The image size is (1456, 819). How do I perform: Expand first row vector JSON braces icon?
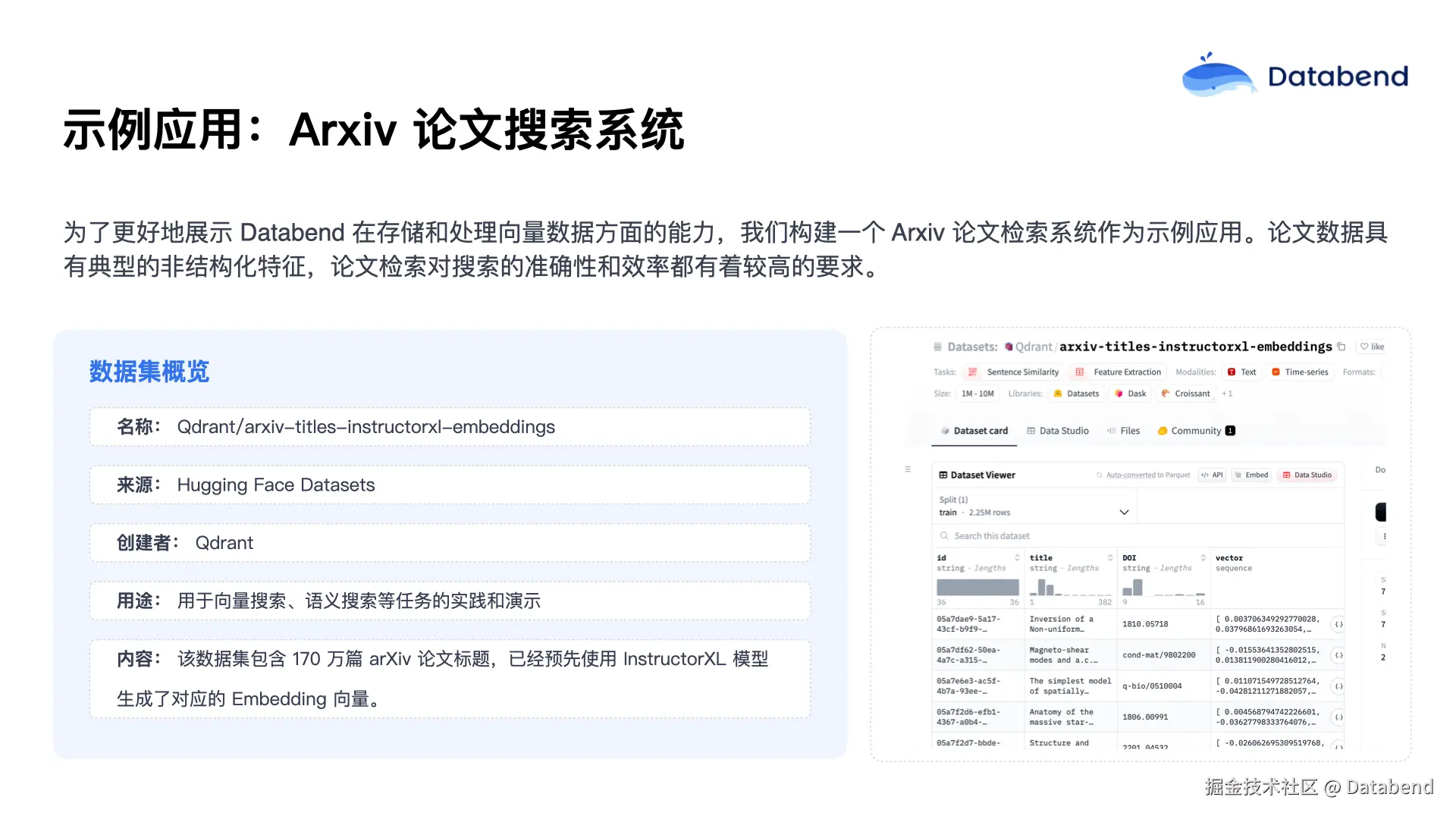pyautogui.click(x=1338, y=624)
